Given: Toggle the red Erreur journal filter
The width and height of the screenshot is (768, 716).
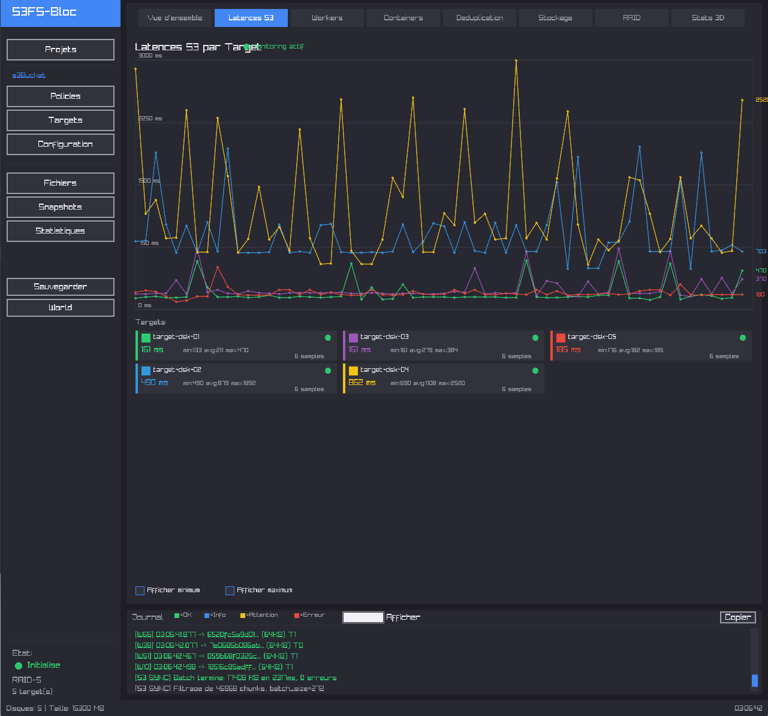Looking at the screenshot, I should coord(295,615).
